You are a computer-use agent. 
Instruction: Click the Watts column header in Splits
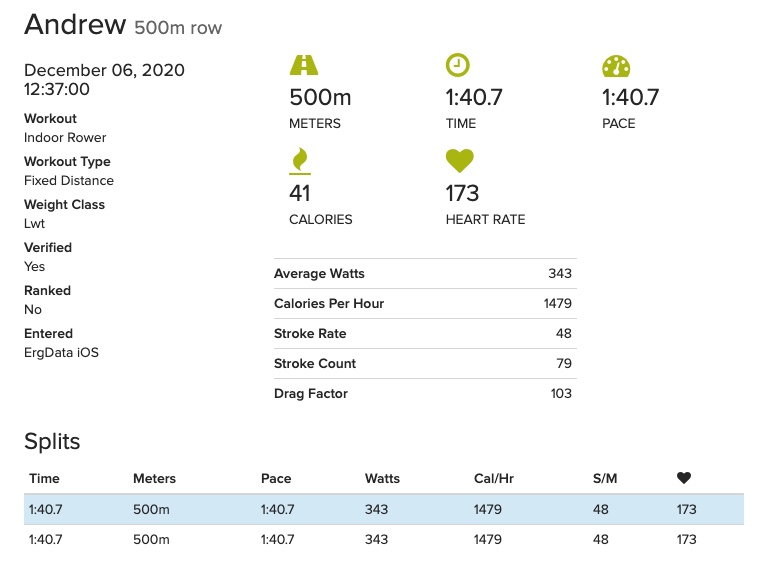pyautogui.click(x=382, y=479)
